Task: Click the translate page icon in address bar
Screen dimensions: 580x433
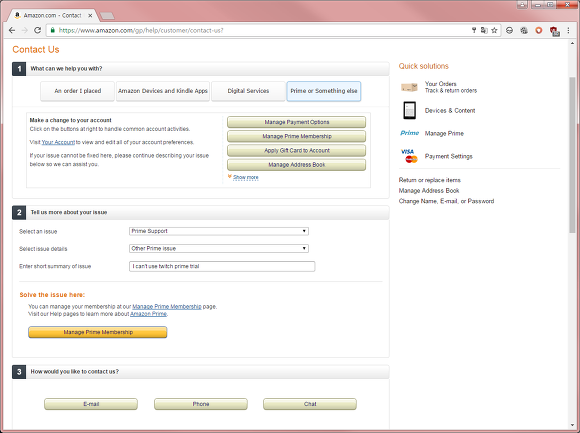Action: click(484, 30)
